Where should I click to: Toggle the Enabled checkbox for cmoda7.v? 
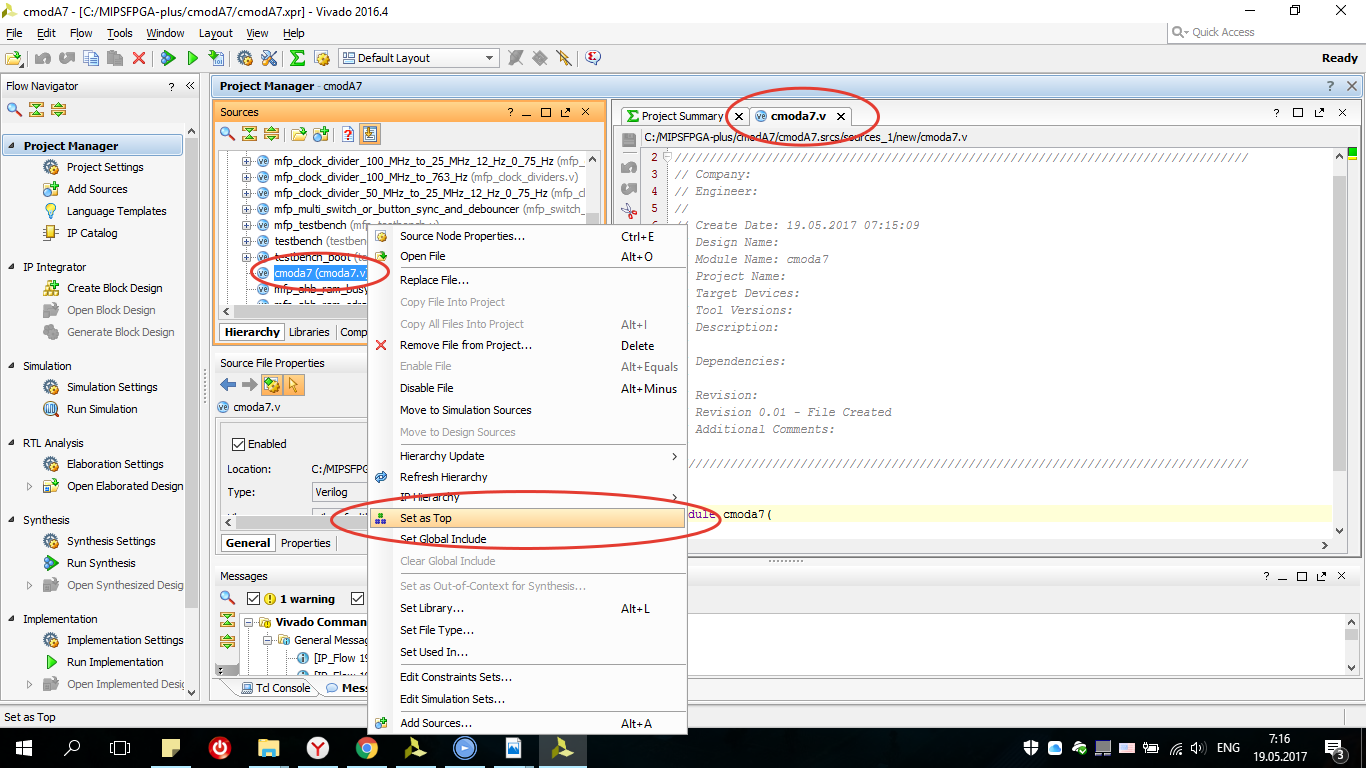point(238,444)
